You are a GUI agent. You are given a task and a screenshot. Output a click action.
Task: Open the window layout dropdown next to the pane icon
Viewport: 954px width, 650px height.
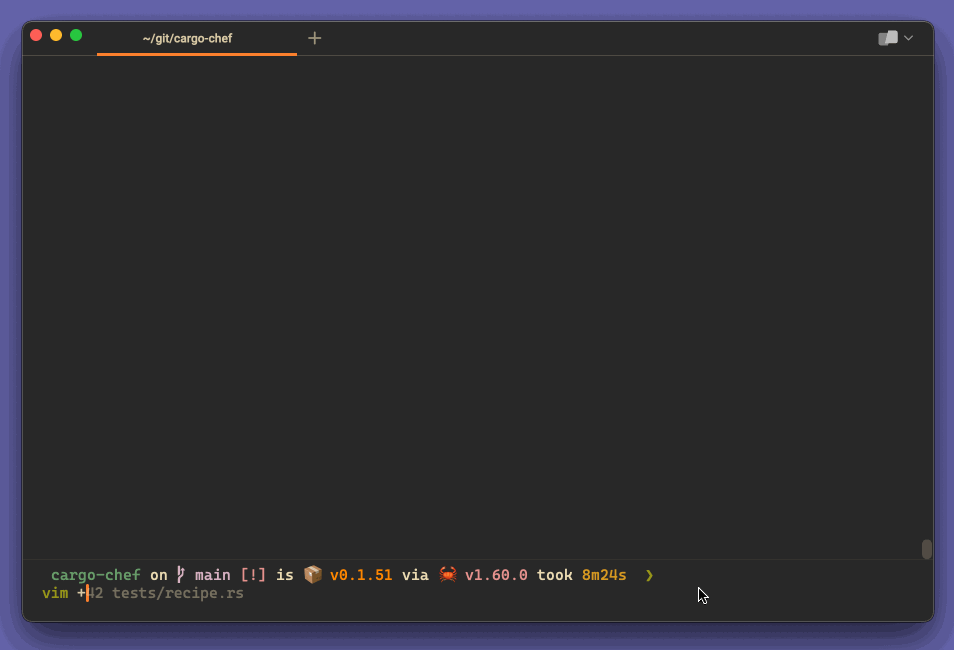[906, 37]
